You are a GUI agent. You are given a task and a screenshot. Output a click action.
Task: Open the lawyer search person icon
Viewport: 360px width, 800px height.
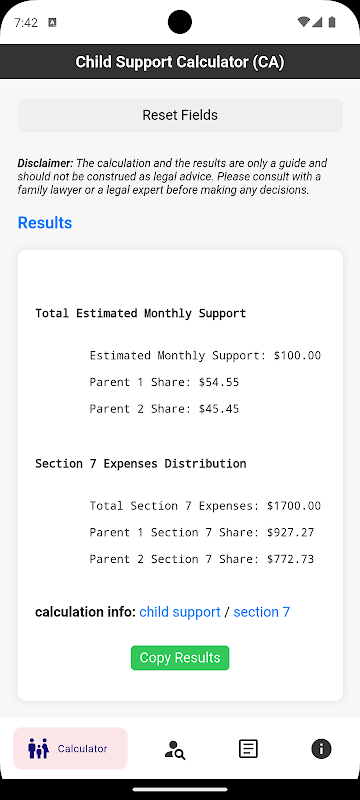[175, 749]
